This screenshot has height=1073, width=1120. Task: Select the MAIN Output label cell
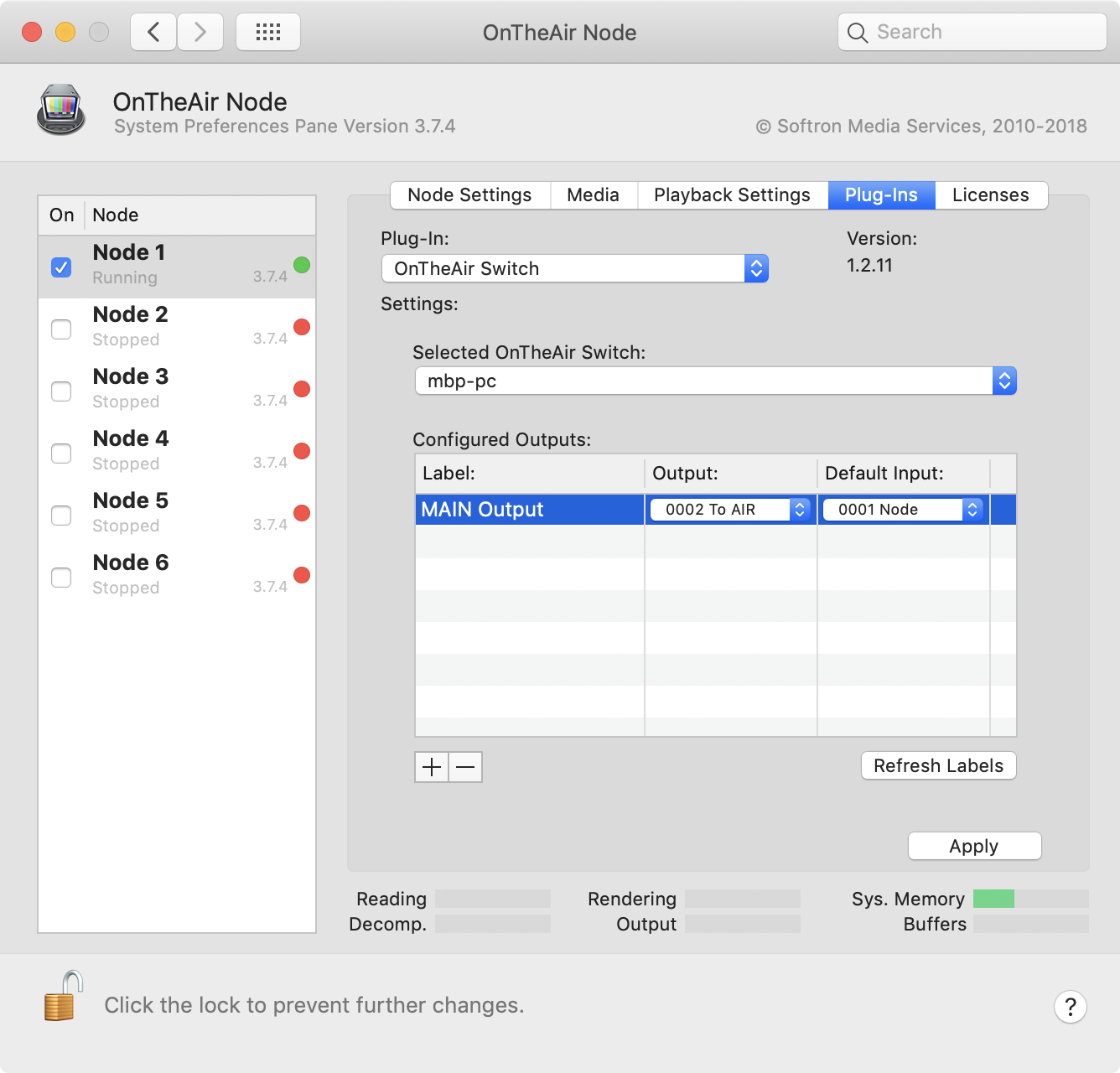[x=530, y=510]
